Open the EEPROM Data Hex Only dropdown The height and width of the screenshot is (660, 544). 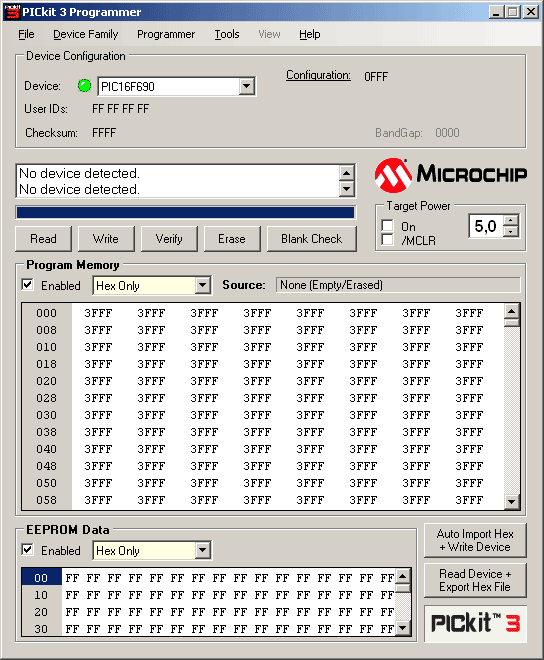pyautogui.click(x=203, y=550)
